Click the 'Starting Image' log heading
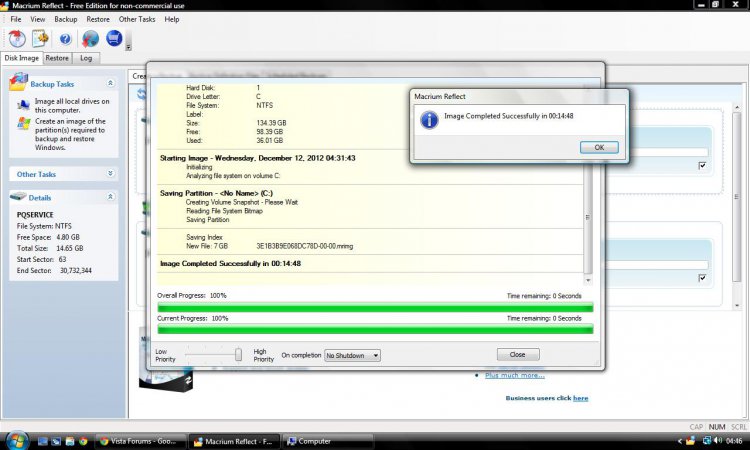 [257, 158]
